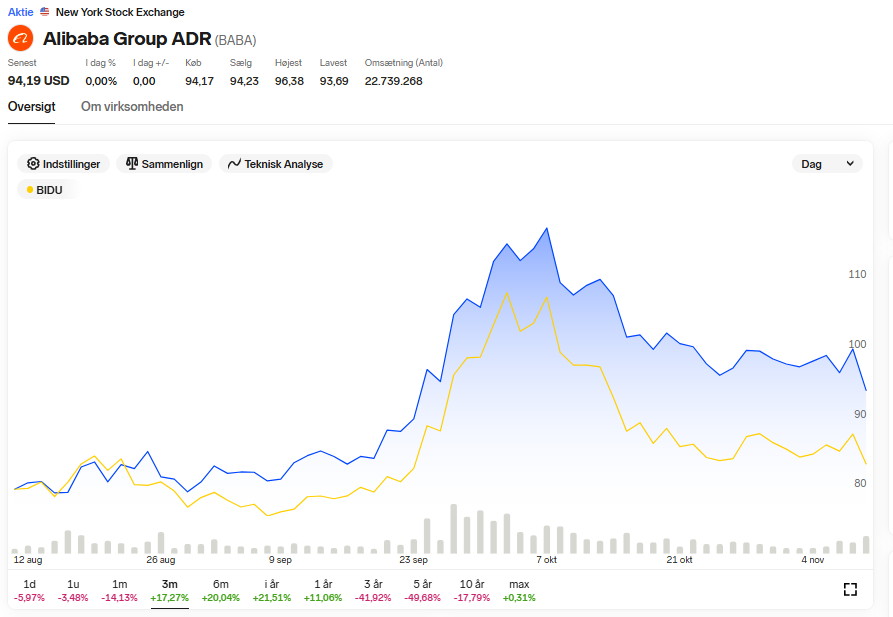The width and height of the screenshot is (893, 617).
Task: Expand chart to fullscreen
Action: 850,589
